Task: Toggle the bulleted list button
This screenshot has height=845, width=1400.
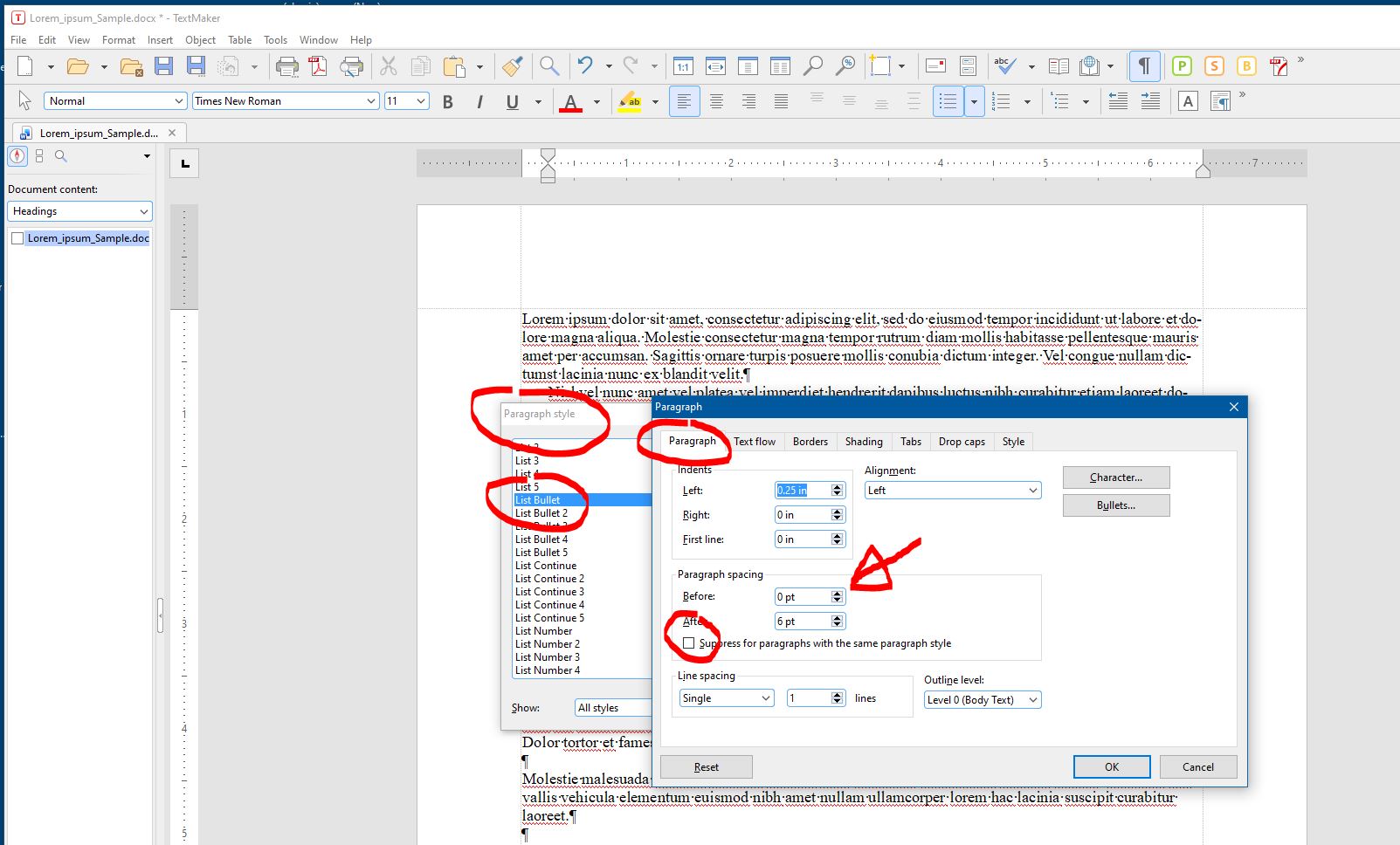Action: tap(948, 102)
